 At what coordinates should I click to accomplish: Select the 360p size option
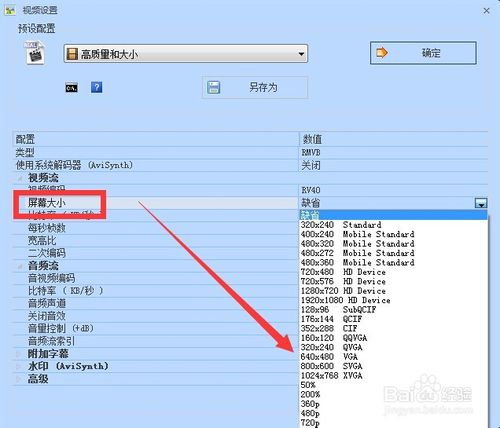[x=393, y=404]
